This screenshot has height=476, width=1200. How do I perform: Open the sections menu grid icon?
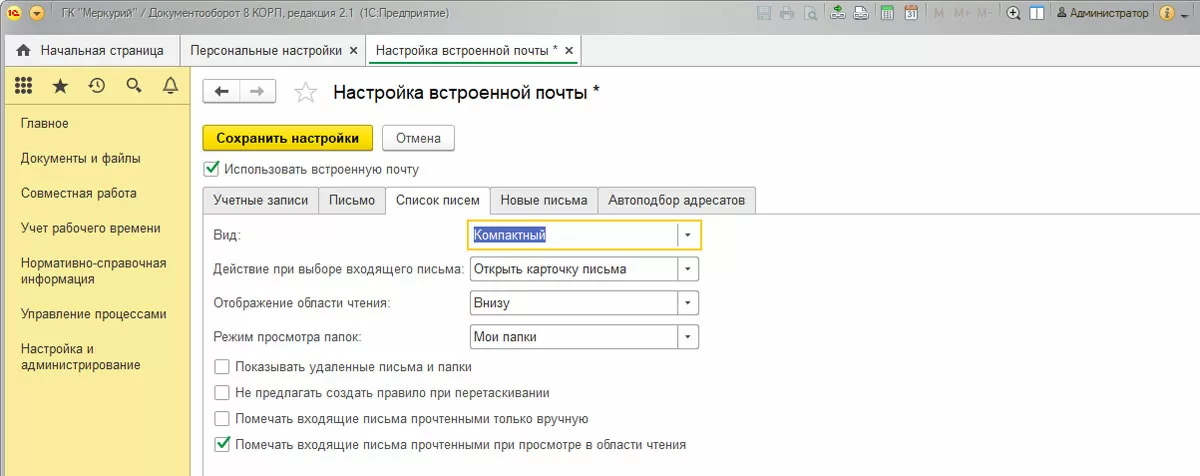(x=24, y=87)
